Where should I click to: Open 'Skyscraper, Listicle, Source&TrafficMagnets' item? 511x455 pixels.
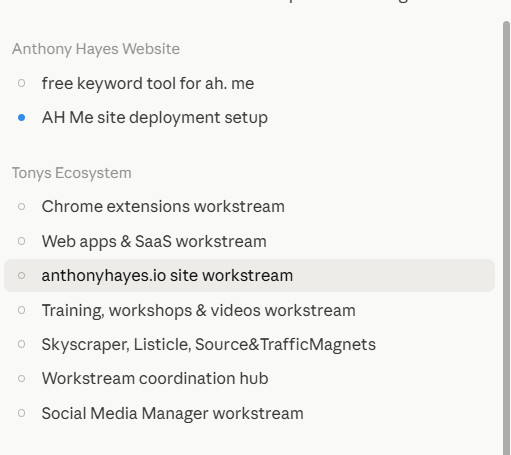(x=249, y=344)
